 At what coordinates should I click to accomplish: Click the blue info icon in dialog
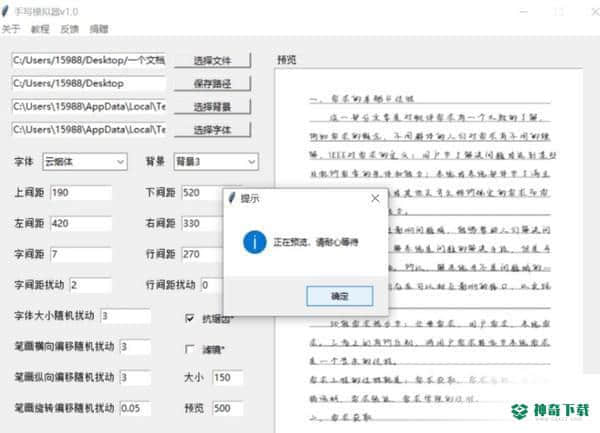(255, 242)
